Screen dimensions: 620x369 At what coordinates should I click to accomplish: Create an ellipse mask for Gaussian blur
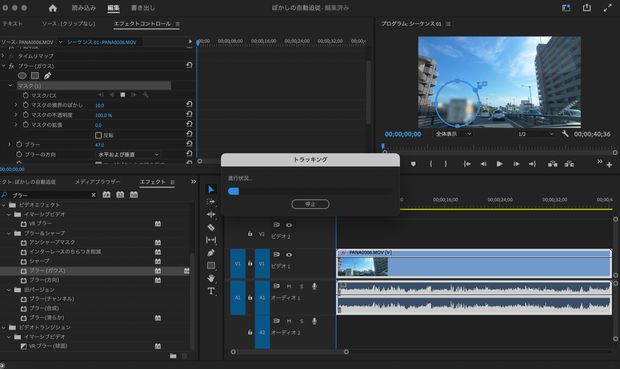(x=22, y=76)
